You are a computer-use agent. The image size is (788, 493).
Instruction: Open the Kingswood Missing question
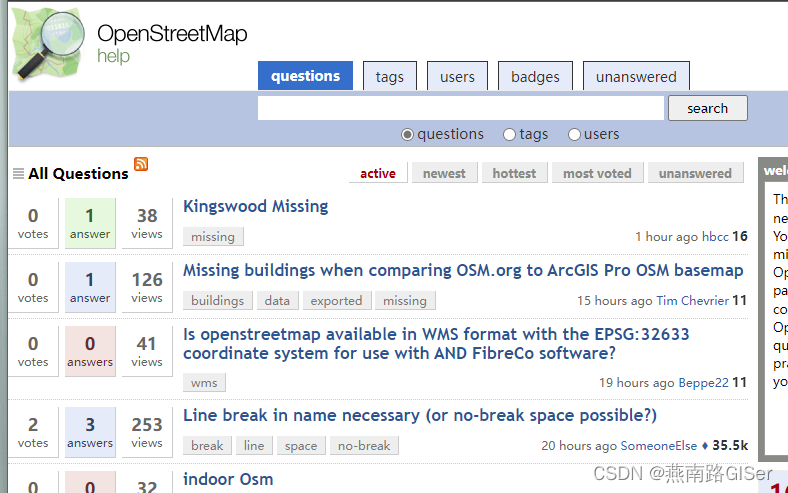(255, 206)
